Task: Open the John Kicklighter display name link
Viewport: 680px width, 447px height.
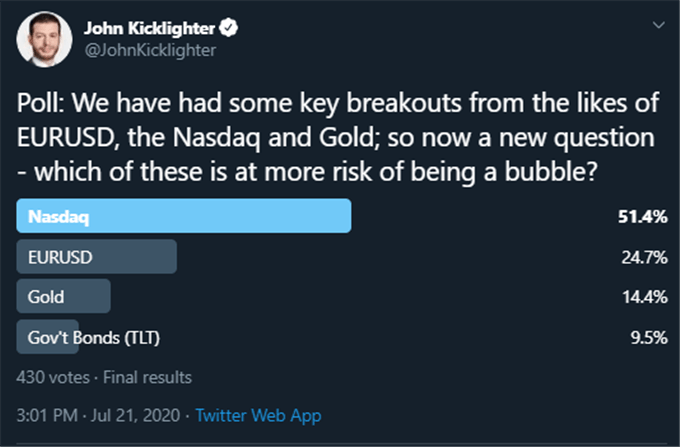Action: (150, 28)
